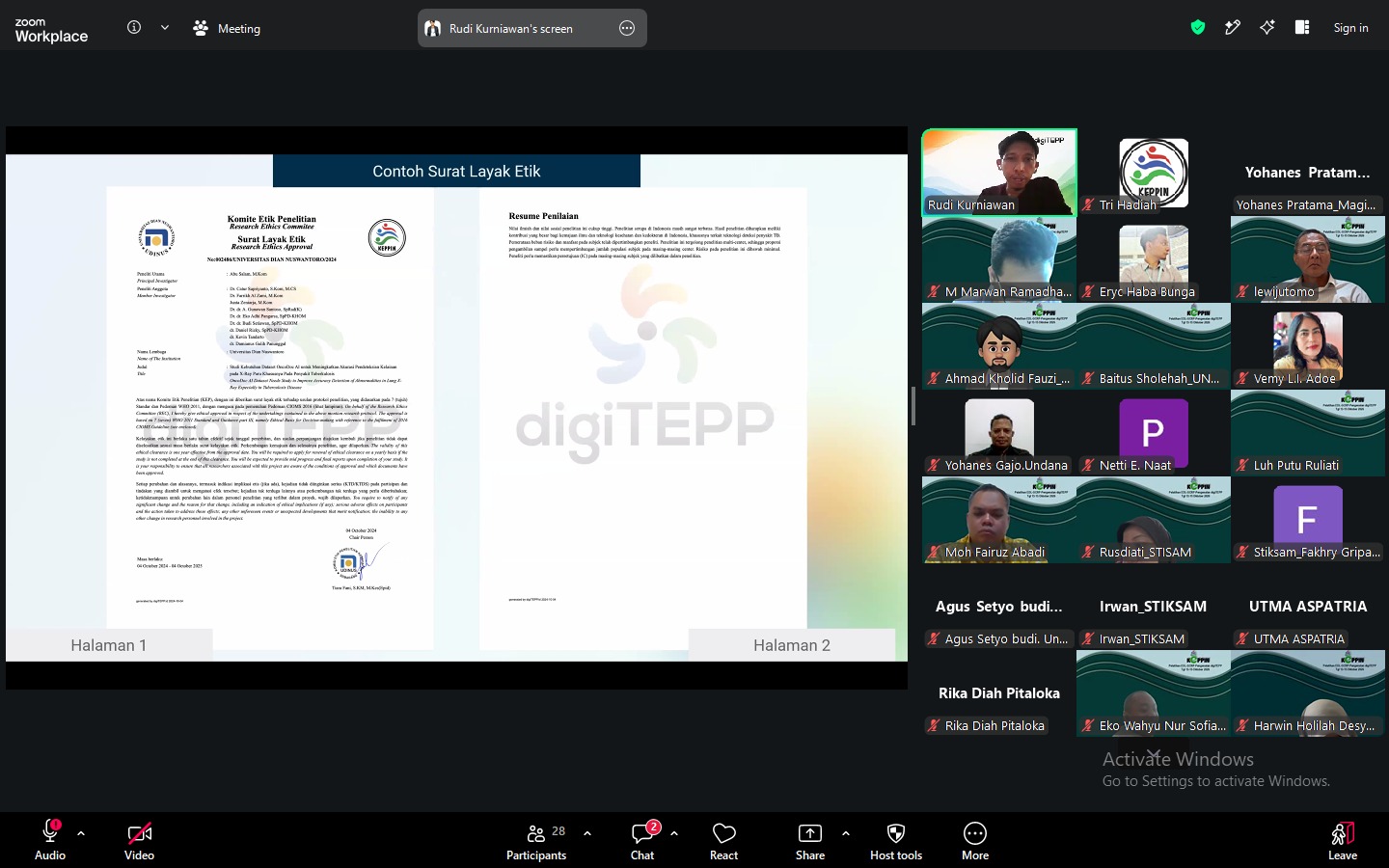
Task: Click muted mic icon on Moh Fairuz Abadi
Action: click(x=934, y=552)
